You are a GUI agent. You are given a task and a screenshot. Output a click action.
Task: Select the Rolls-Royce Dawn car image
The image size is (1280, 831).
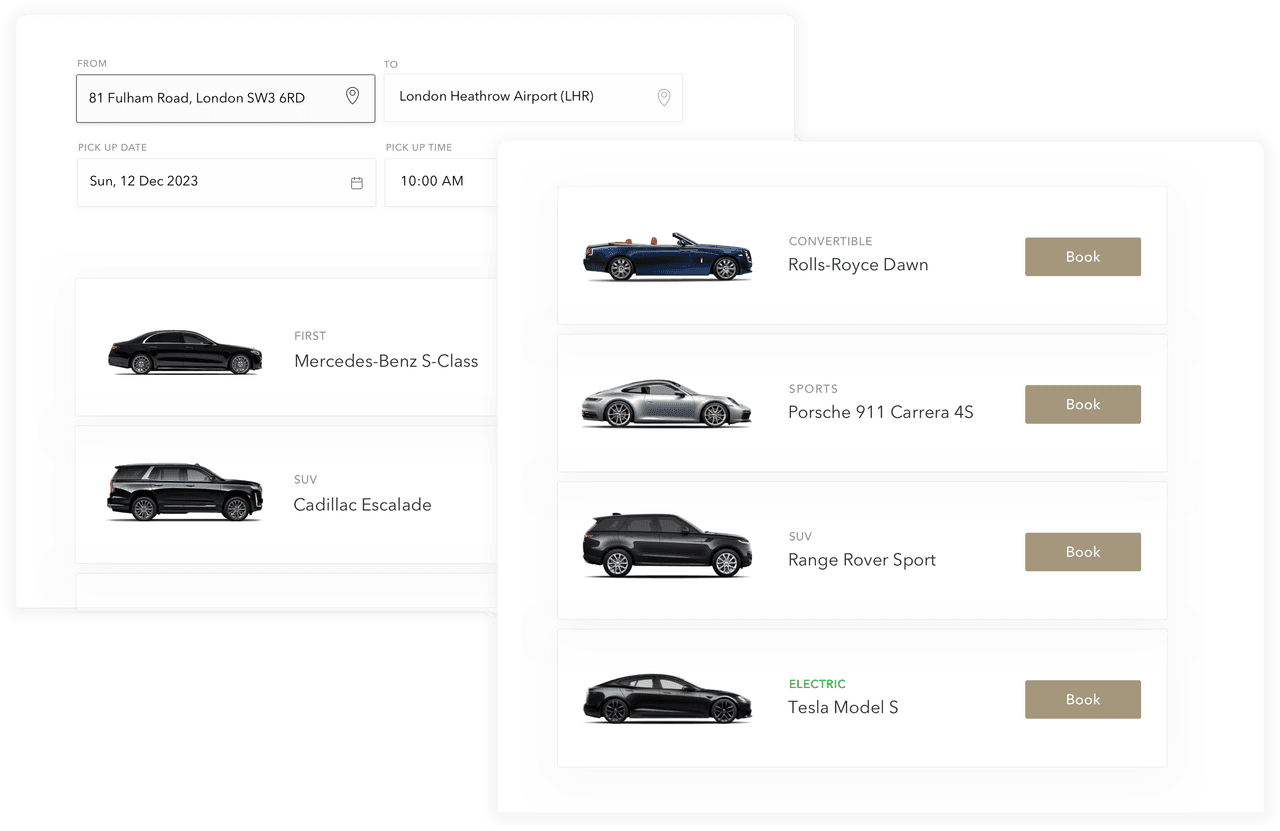point(667,257)
